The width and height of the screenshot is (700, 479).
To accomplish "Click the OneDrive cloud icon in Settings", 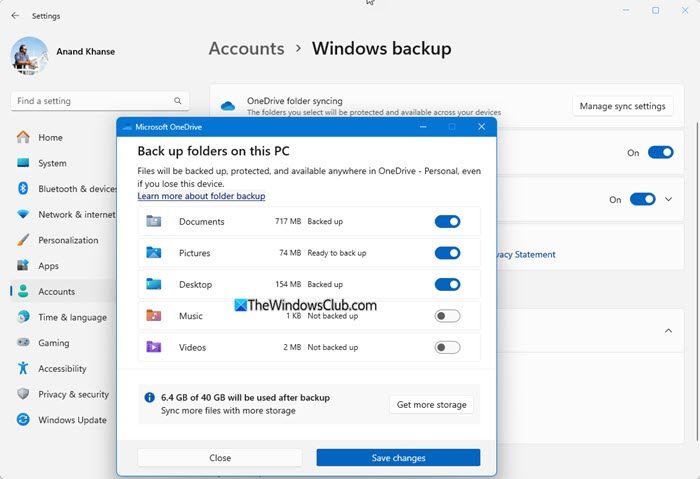I will (x=228, y=106).
